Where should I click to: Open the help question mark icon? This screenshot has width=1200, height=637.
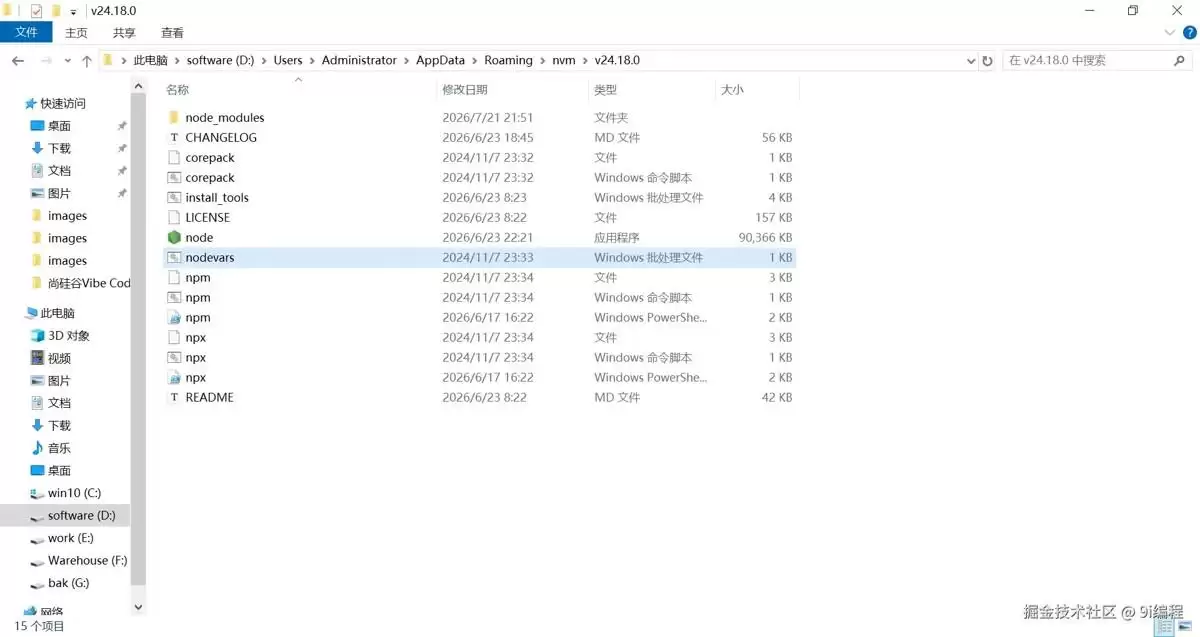(1190, 33)
